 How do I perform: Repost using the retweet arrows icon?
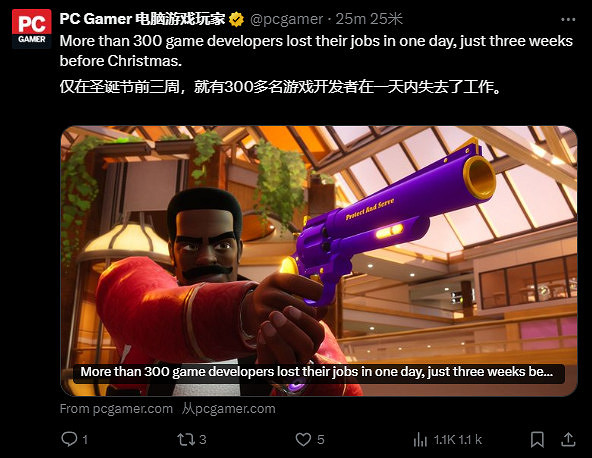tap(186, 439)
